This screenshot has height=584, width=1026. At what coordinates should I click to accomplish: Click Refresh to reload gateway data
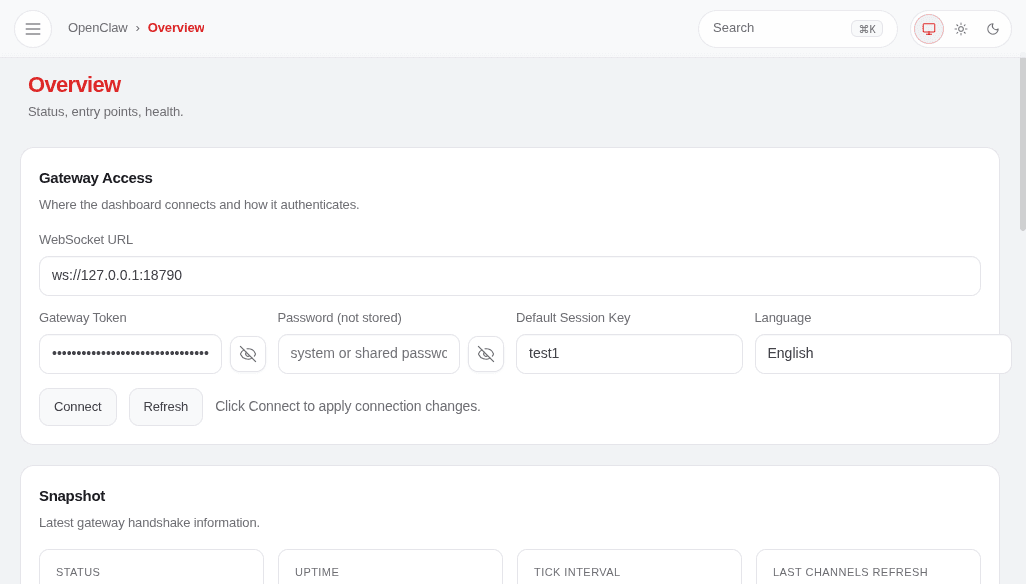click(x=165, y=406)
